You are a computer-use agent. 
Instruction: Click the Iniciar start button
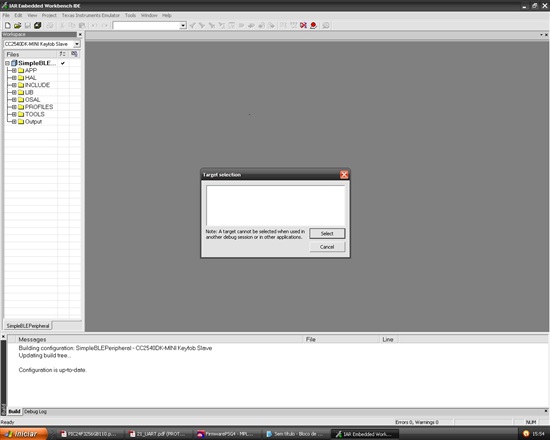[x=24, y=434]
